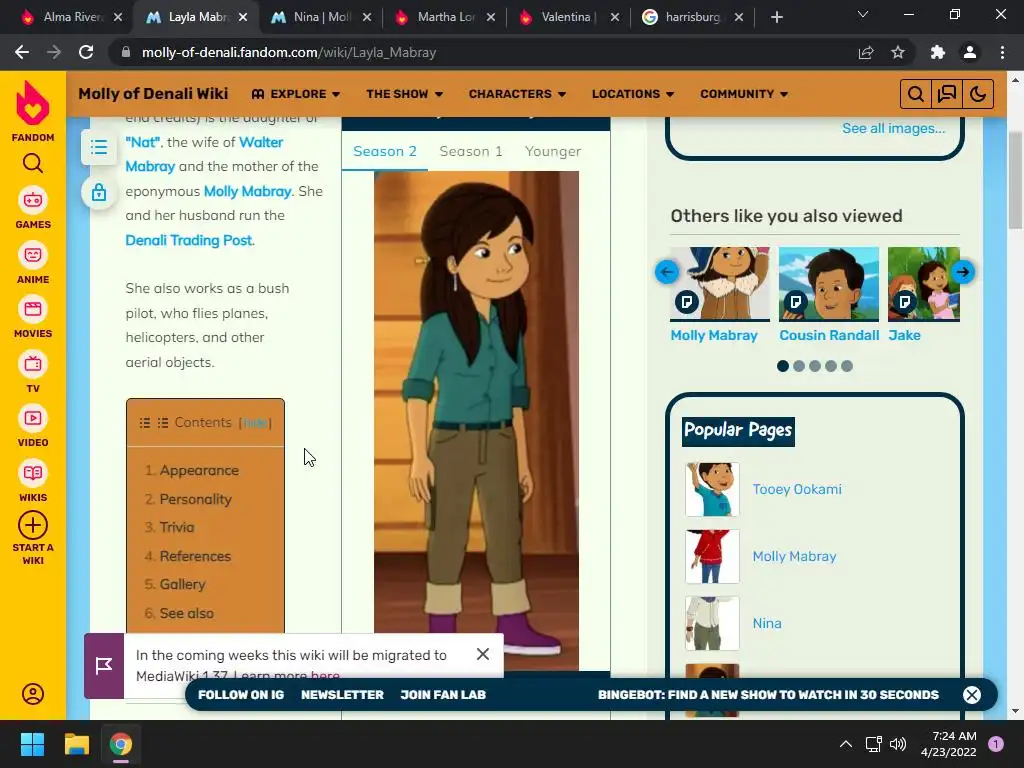Expand the Explore dropdown menu
The height and width of the screenshot is (768, 1024).
tap(296, 94)
